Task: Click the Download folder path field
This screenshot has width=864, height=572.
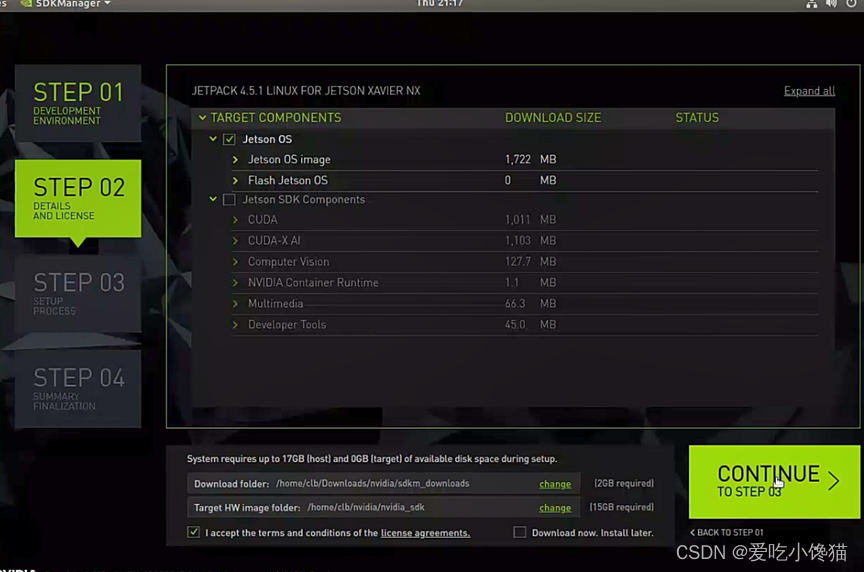Action: 383,483
